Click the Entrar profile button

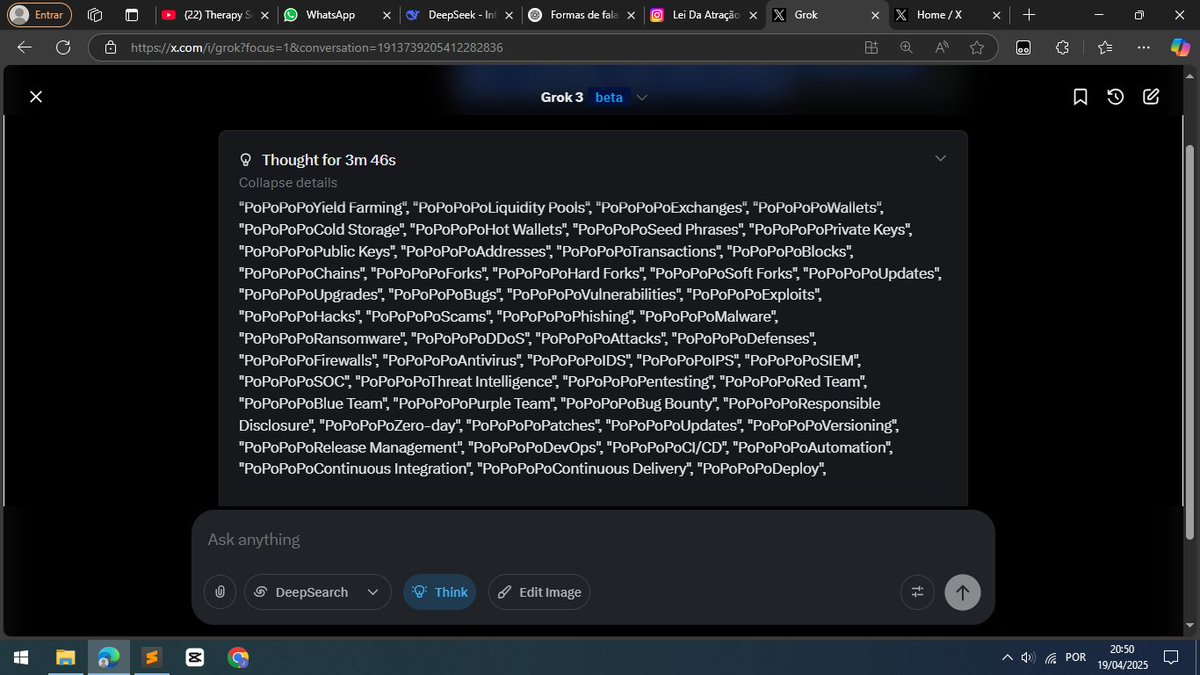40,15
